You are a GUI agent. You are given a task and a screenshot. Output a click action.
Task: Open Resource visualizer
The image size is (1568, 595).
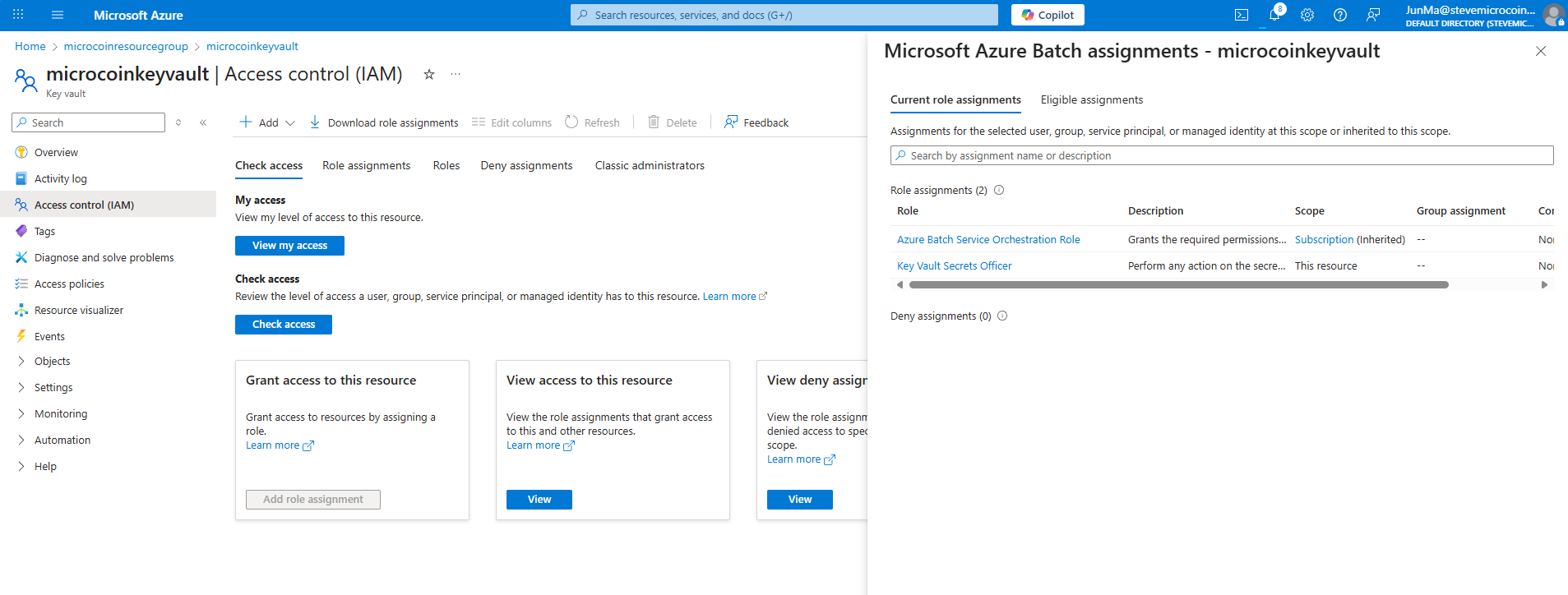79,310
